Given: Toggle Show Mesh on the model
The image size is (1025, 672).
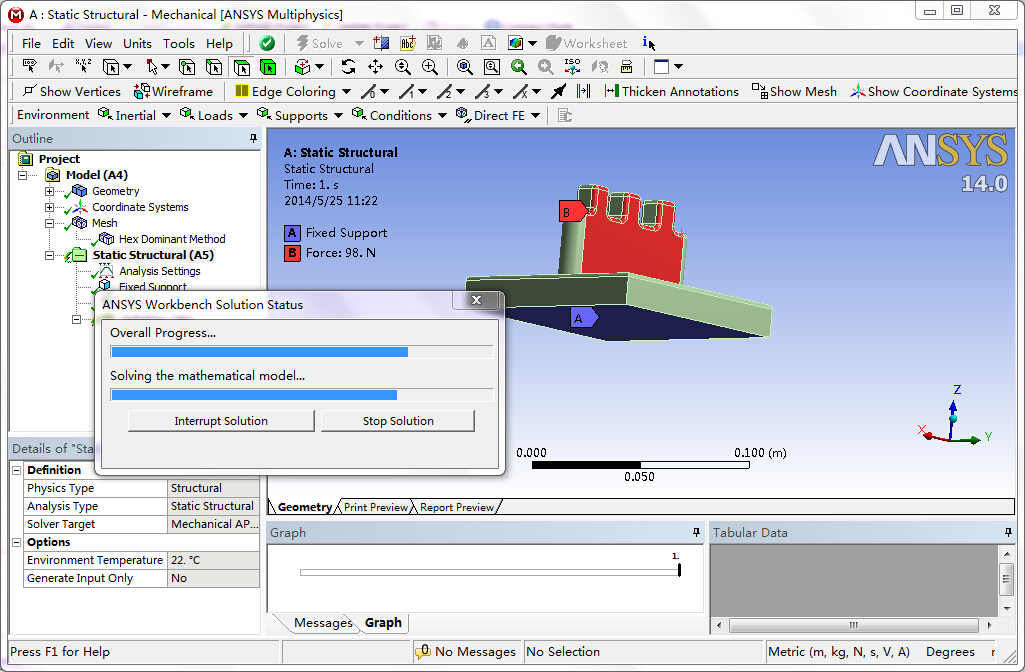Looking at the screenshot, I should pyautogui.click(x=795, y=91).
